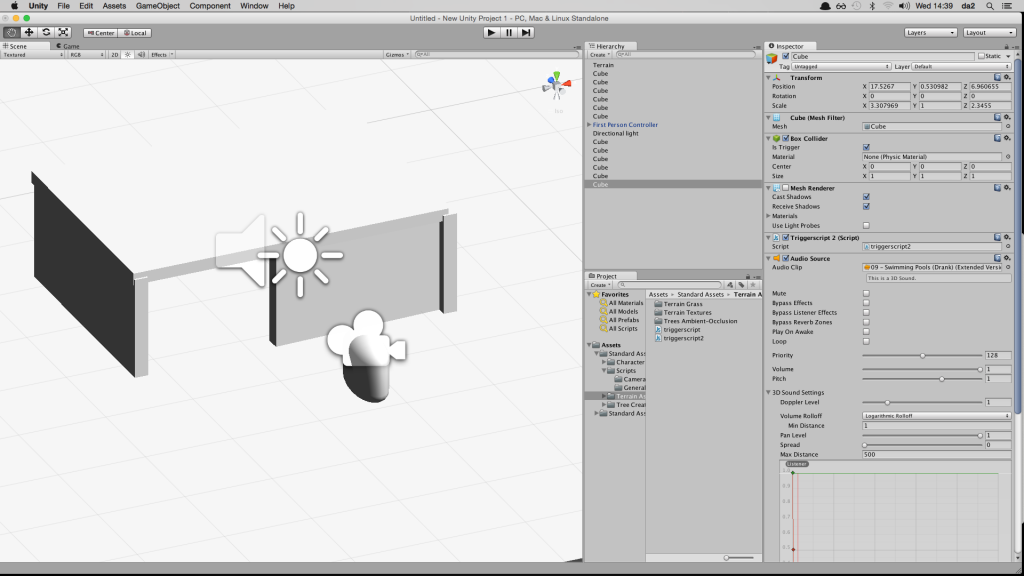Select the Rotate tool

click(x=46, y=32)
